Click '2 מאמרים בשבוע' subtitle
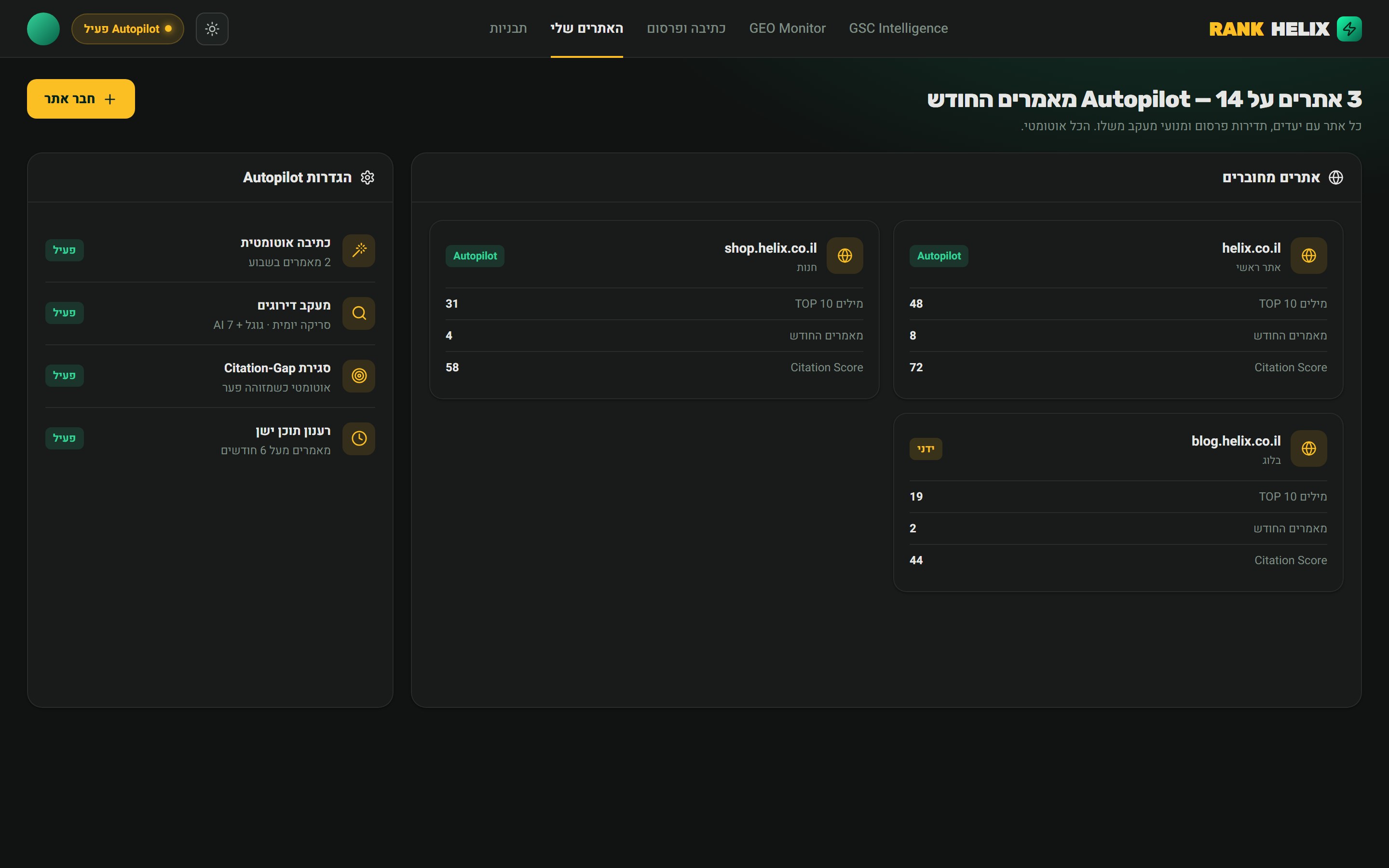The height and width of the screenshot is (868, 1389). click(x=289, y=262)
